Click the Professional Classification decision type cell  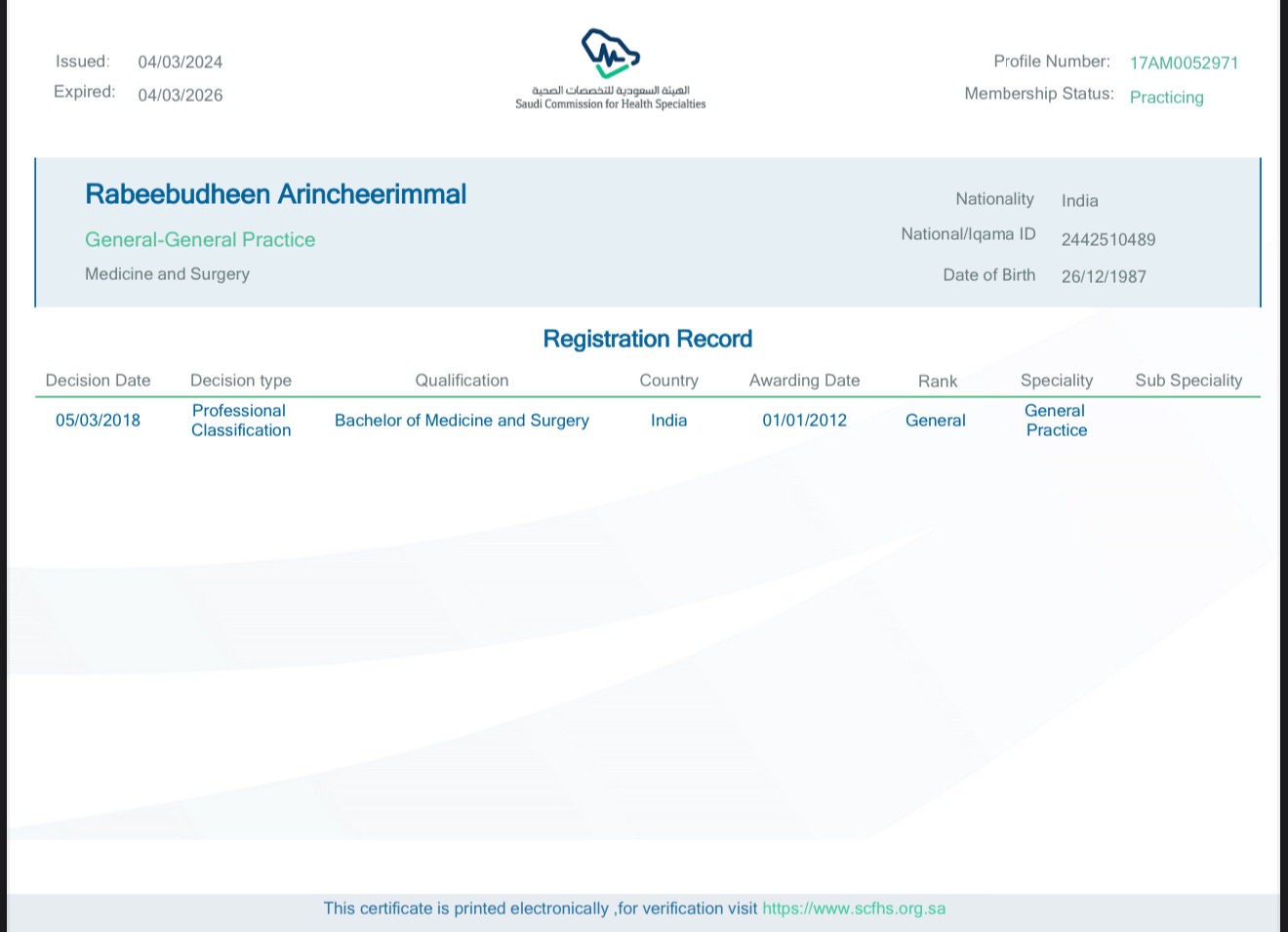point(240,421)
